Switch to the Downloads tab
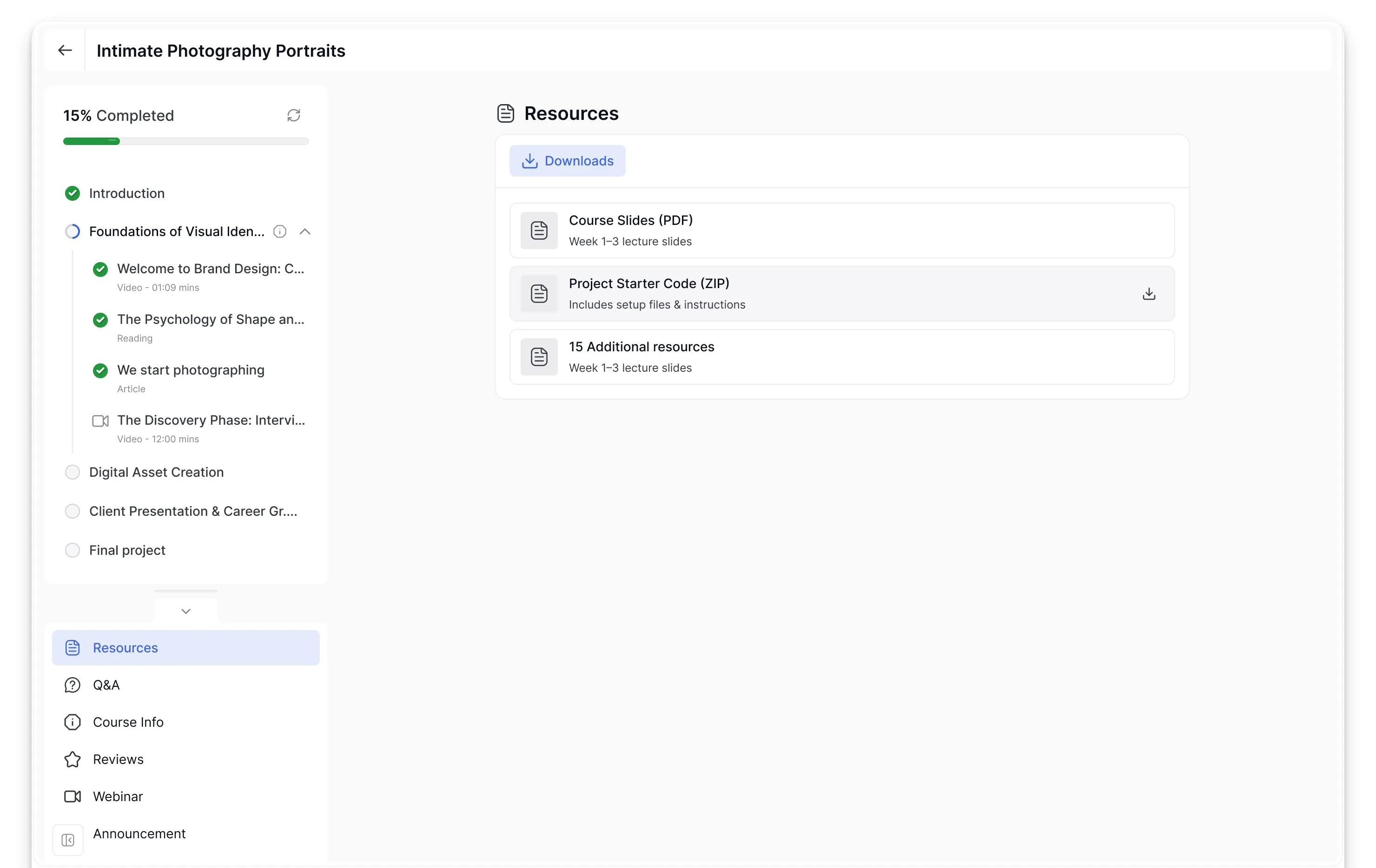 point(568,161)
